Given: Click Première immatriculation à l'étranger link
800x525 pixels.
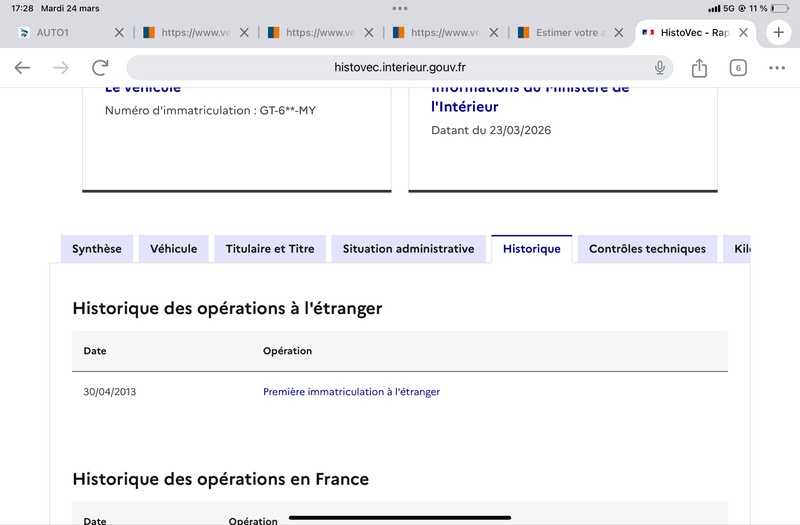Looking at the screenshot, I should [351, 392].
